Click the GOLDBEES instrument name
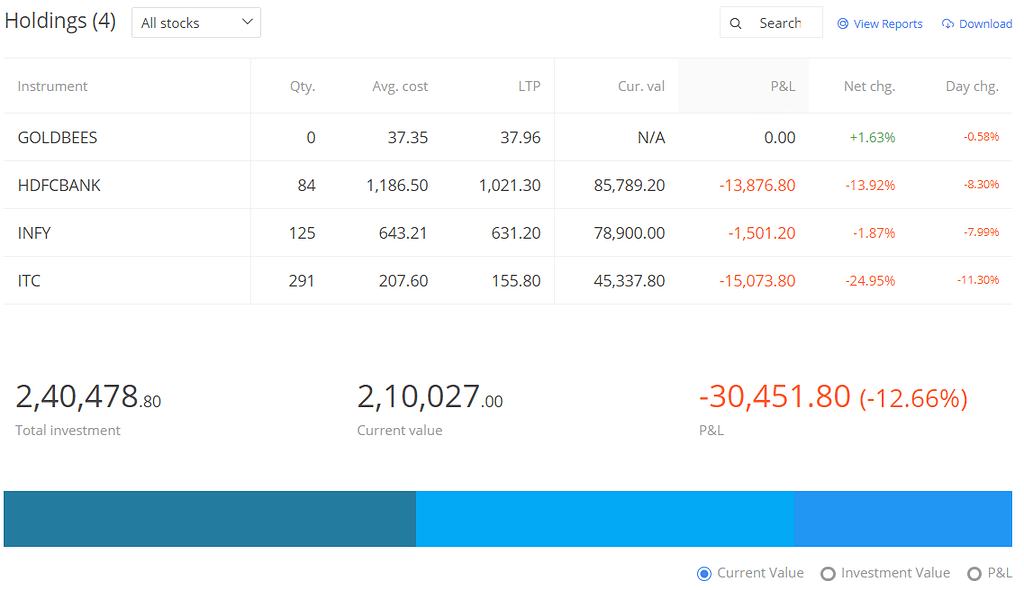The width and height of the screenshot is (1024, 590). pyautogui.click(x=58, y=137)
